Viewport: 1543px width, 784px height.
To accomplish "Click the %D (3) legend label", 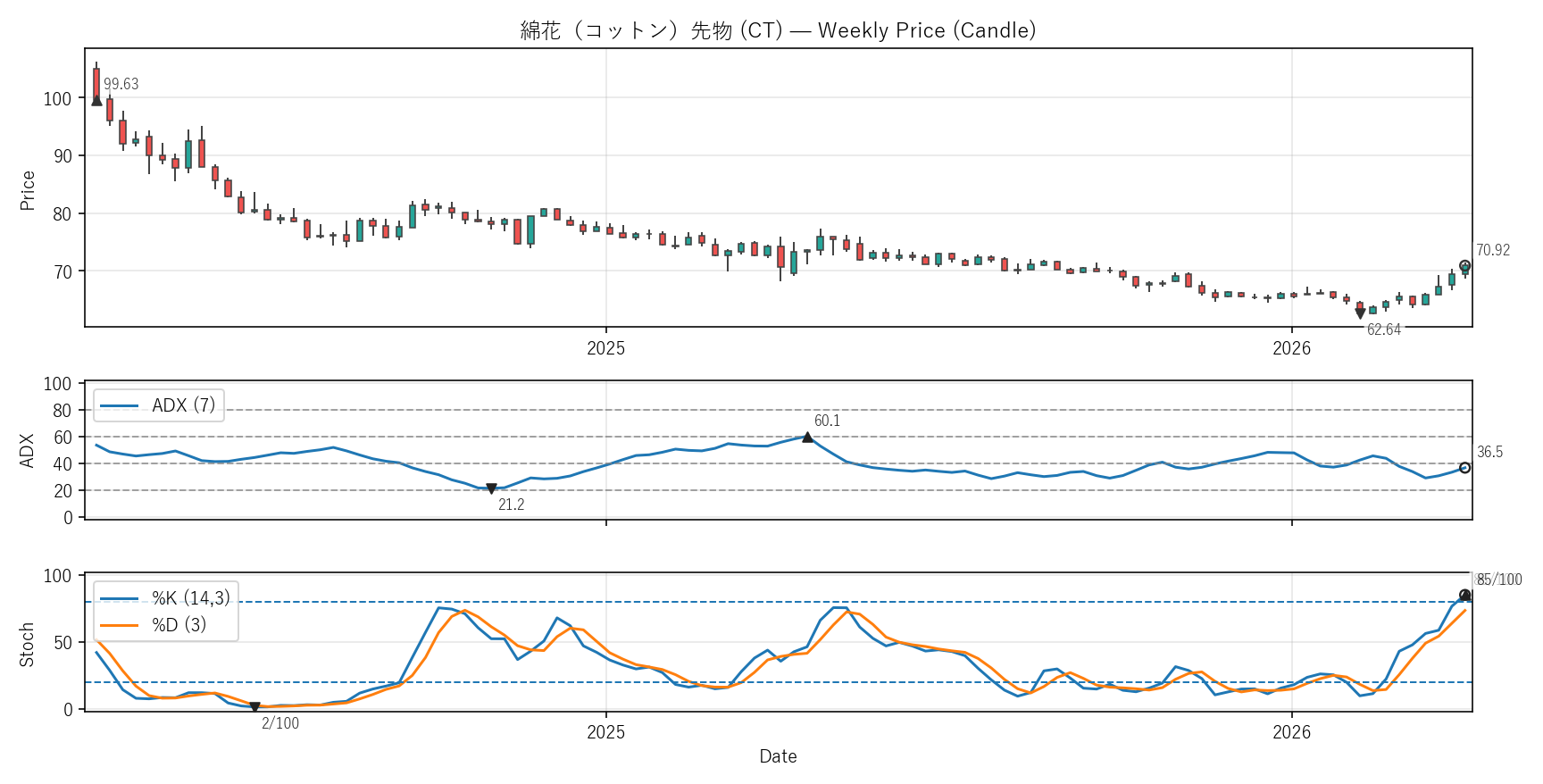I will pos(179,625).
